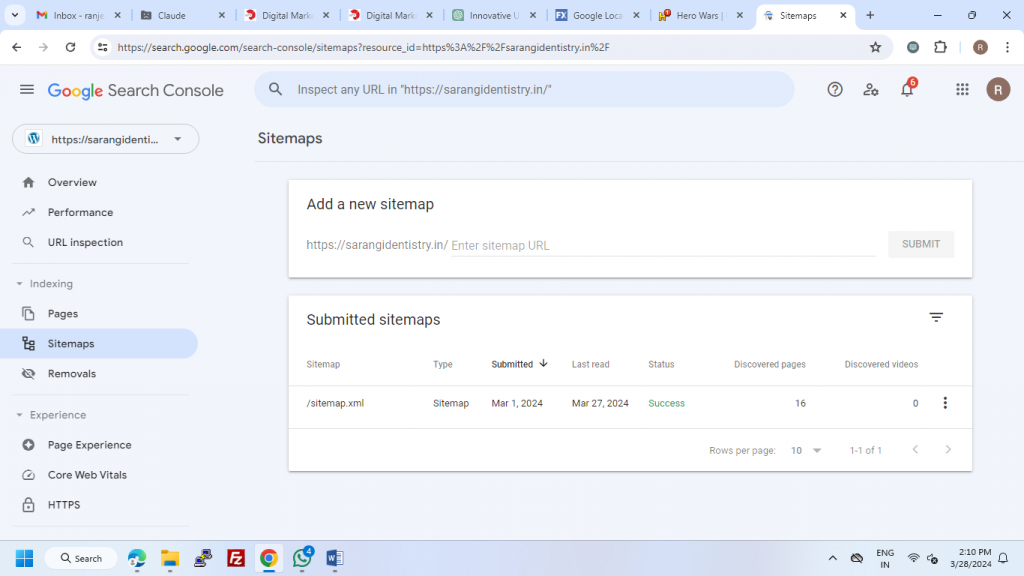Screen dimensions: 1024x576
Task: Click the Enter sitemap URL field
Action: 663,246
